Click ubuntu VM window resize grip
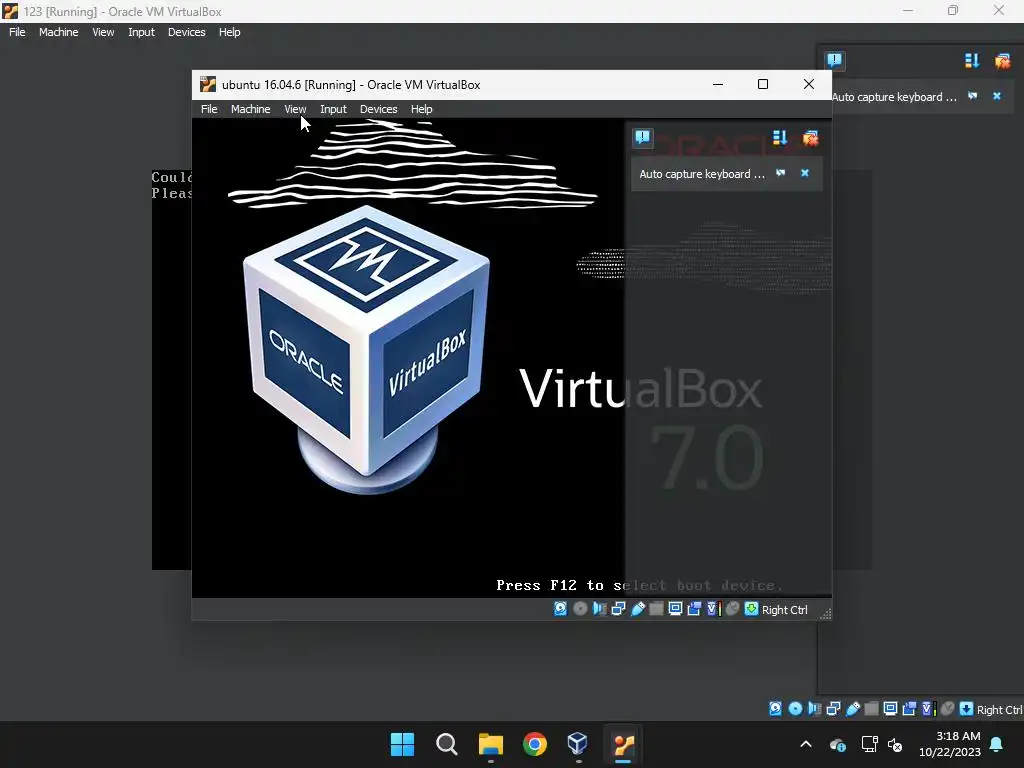1024x768 pixels. (x=825, y=613)
